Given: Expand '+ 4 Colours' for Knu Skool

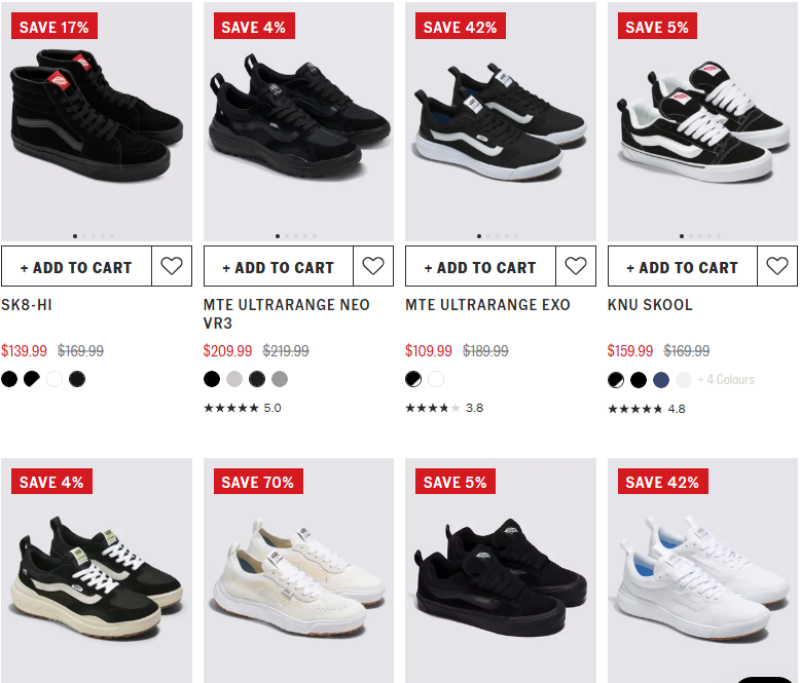Looking at the screenshot, I should tap(726, 380).
